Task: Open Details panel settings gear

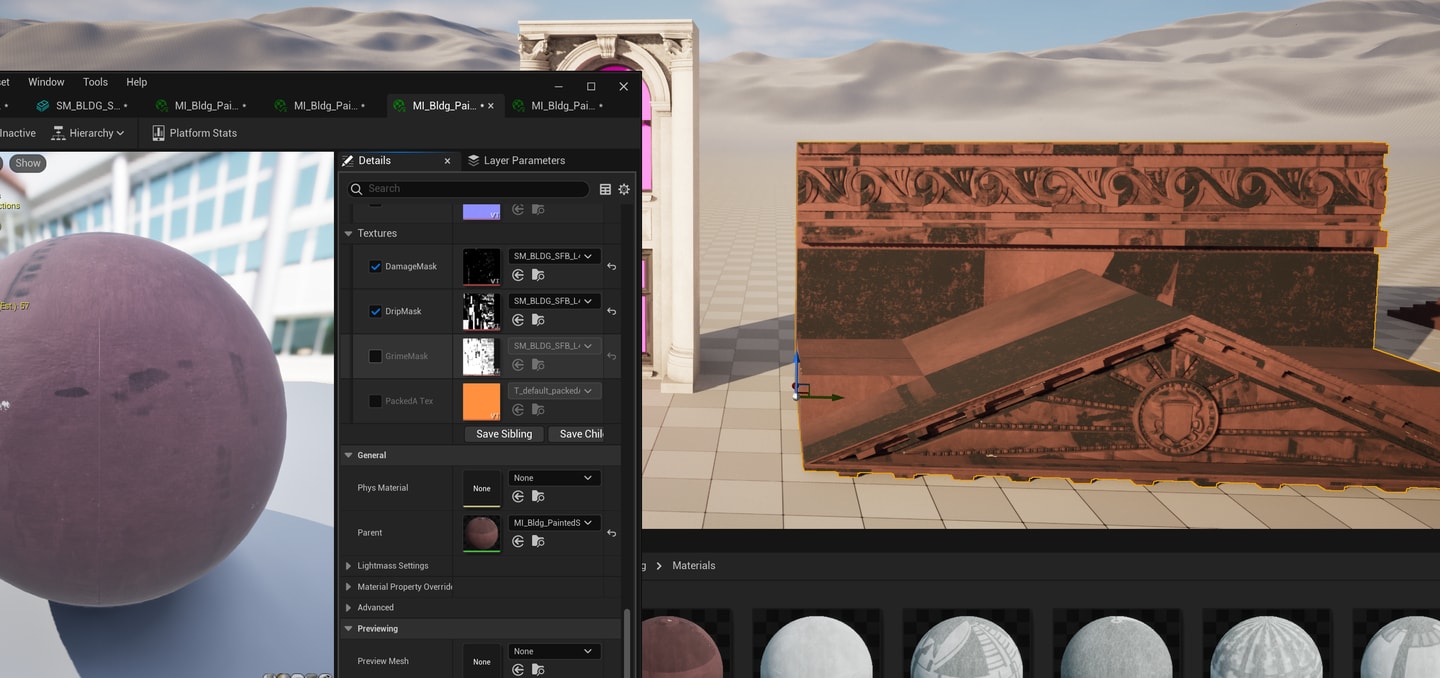Action: tap(624, 189)
